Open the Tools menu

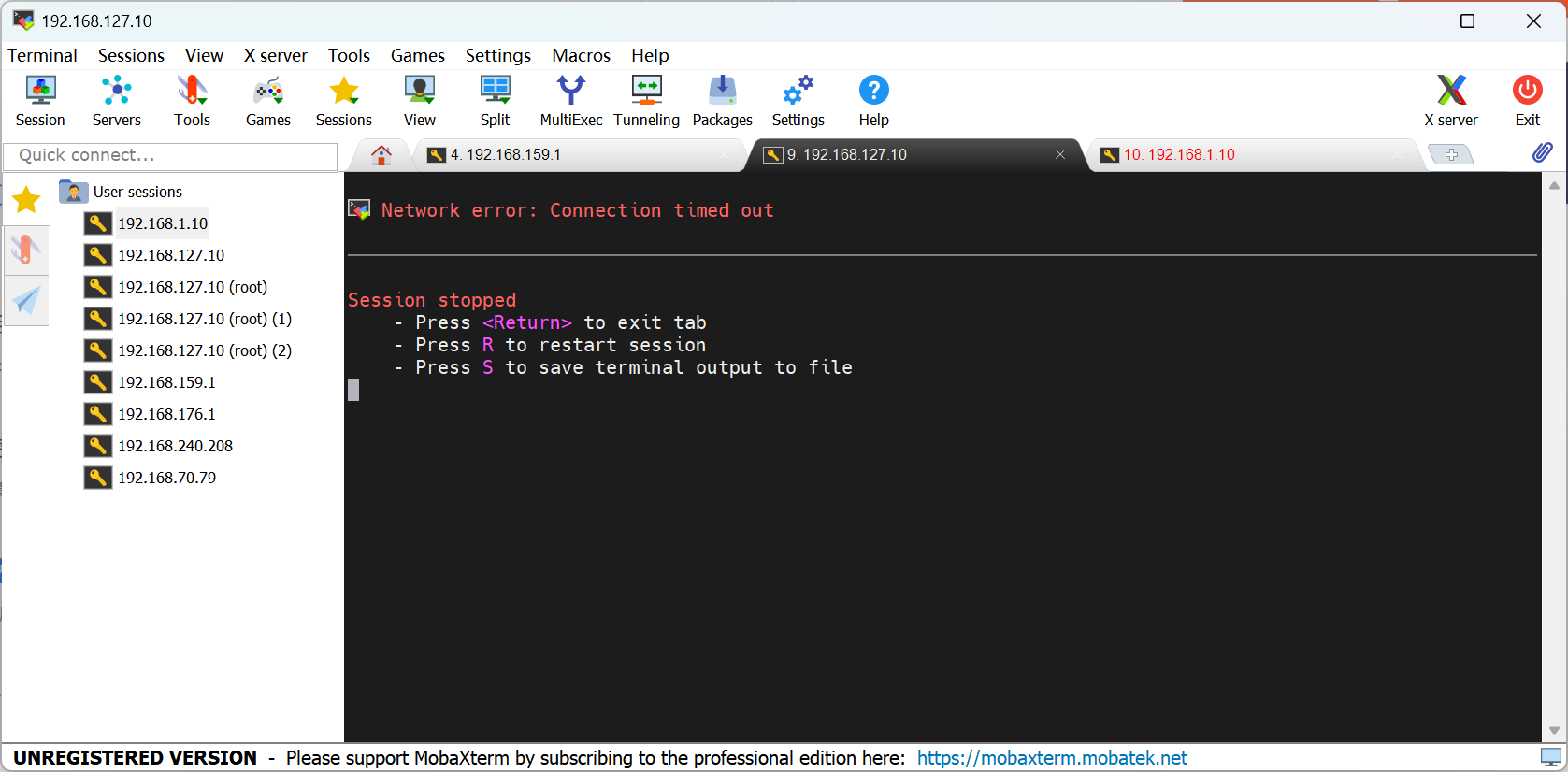tap(349, 55)
